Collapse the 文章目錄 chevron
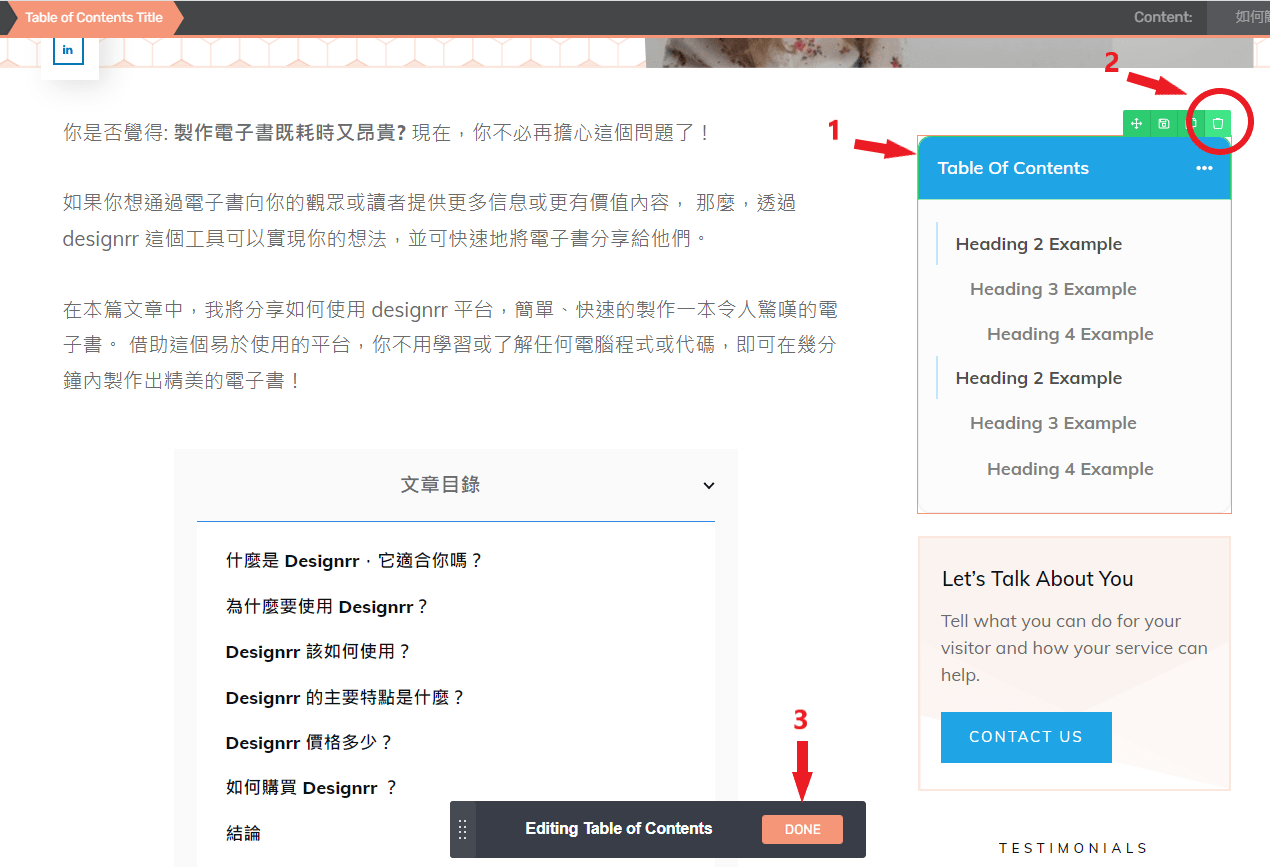 pos(709,485)
